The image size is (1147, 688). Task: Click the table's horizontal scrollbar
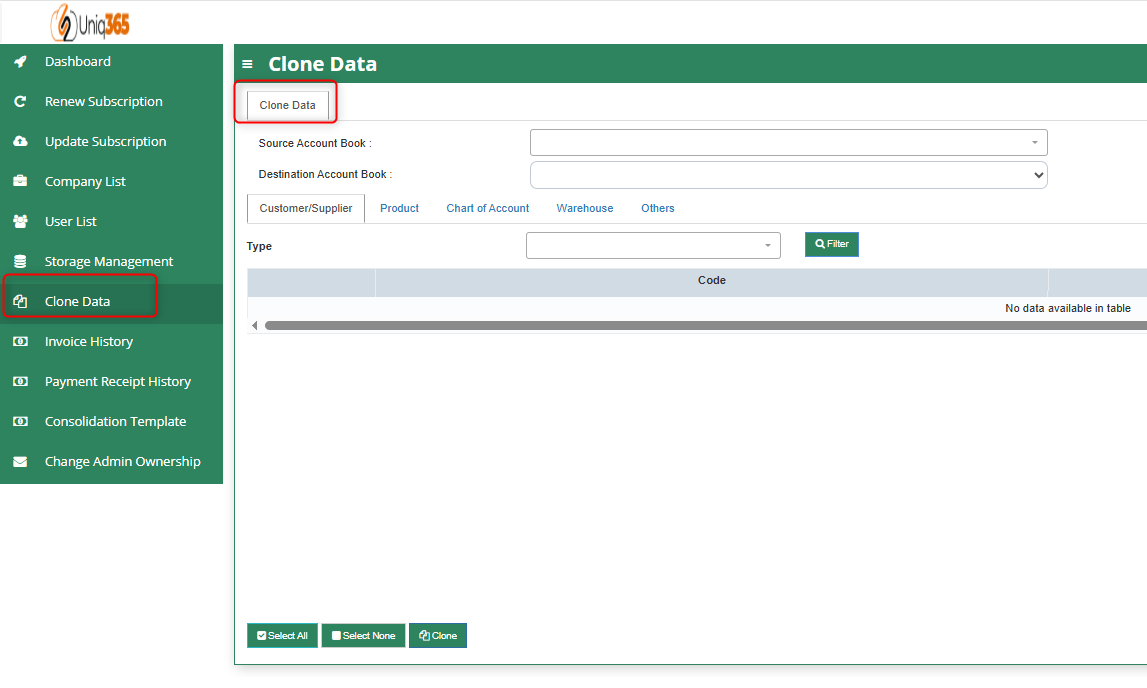tap(700, 325)
